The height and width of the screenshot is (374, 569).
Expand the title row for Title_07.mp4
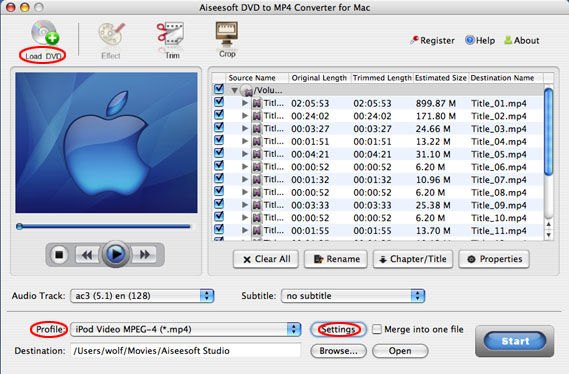pyautogui.click(x=245, y=179)
